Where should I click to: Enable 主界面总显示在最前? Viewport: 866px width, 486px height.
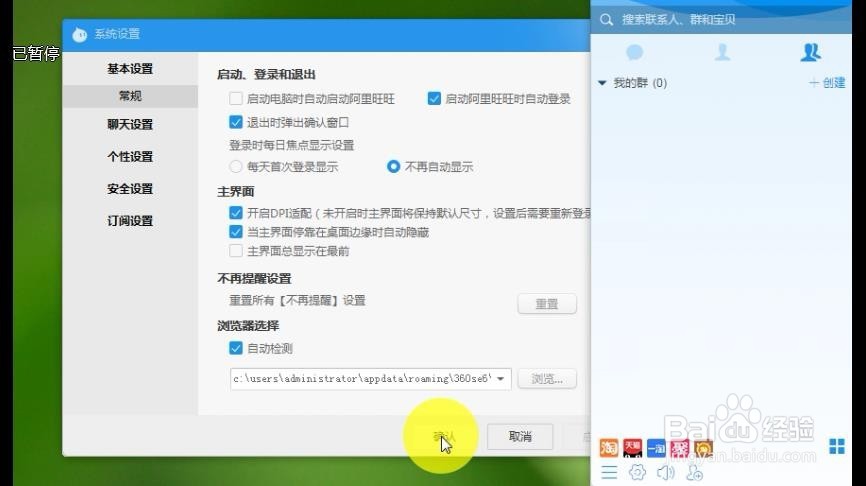pos(236,251)
